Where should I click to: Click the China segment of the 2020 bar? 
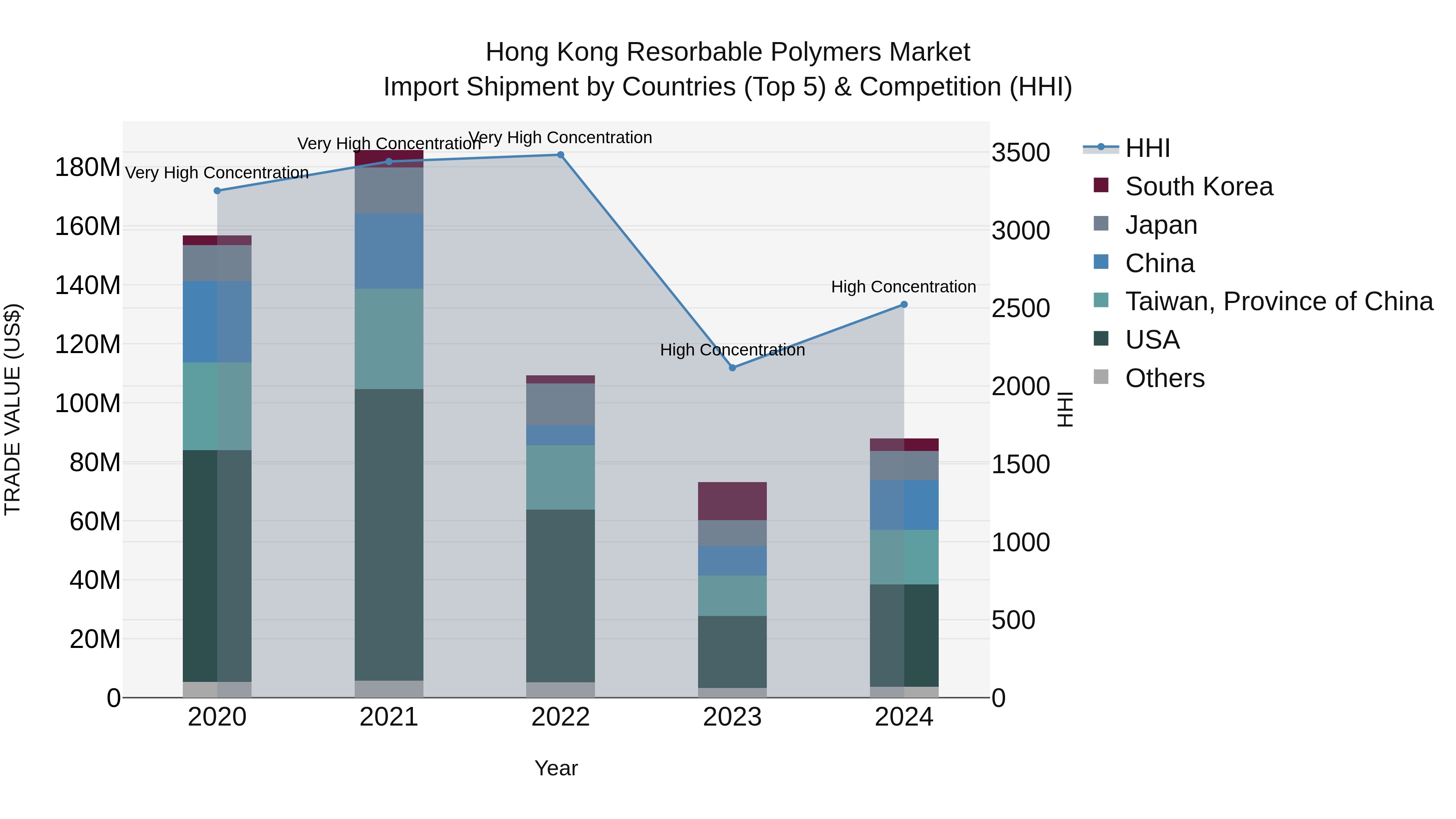click(x=217, y=322)
